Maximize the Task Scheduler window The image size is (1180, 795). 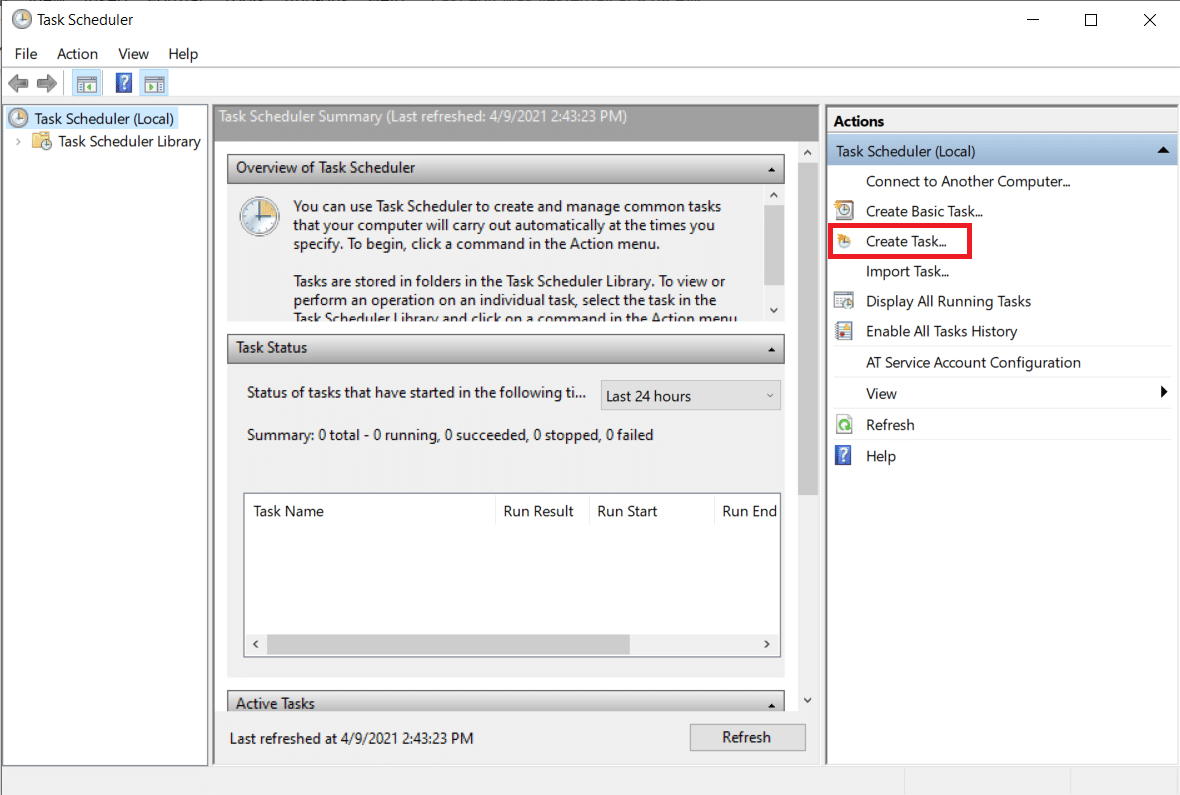click(1091, 20)
